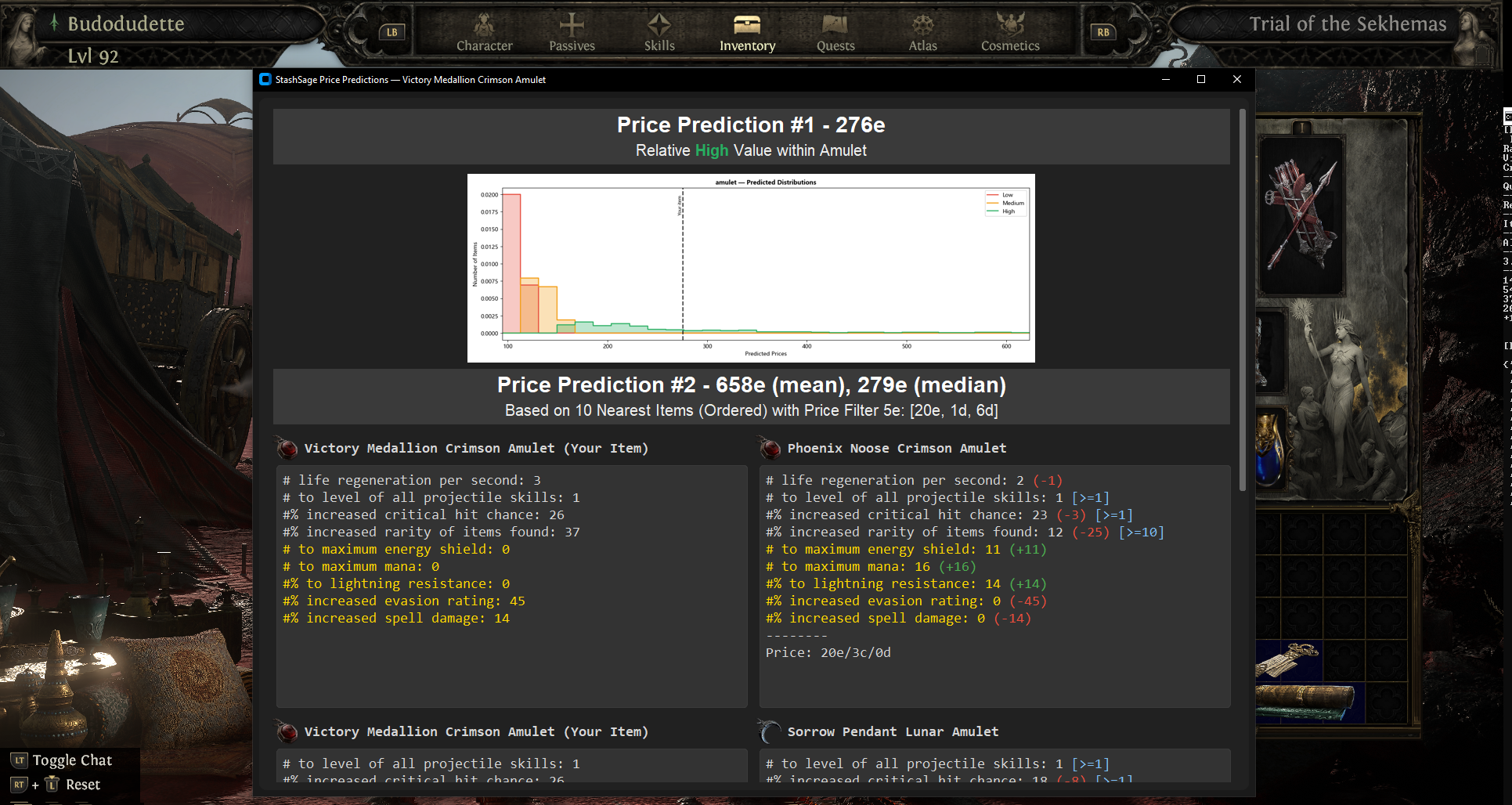The height and width of the screenshot is (805, 1512).
Task: Click the Reset prompt at bottom left
Action: [74, 785]
